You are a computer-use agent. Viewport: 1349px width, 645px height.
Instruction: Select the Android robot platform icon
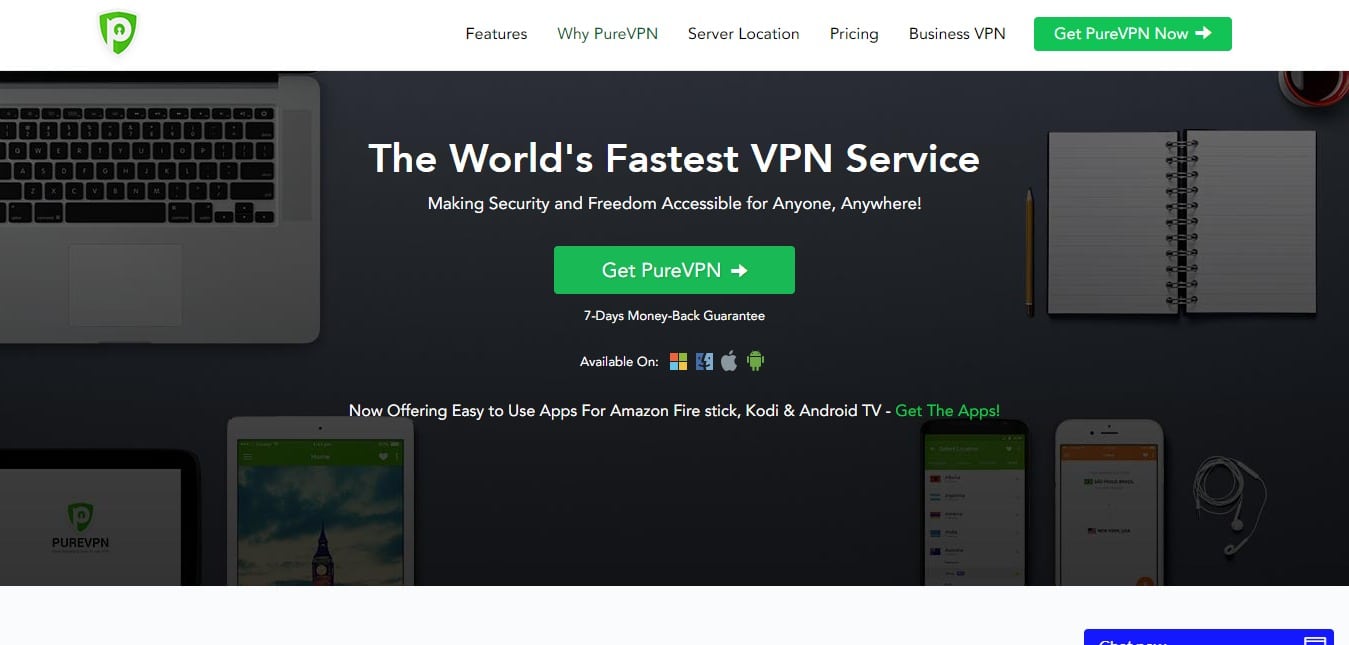755,361
